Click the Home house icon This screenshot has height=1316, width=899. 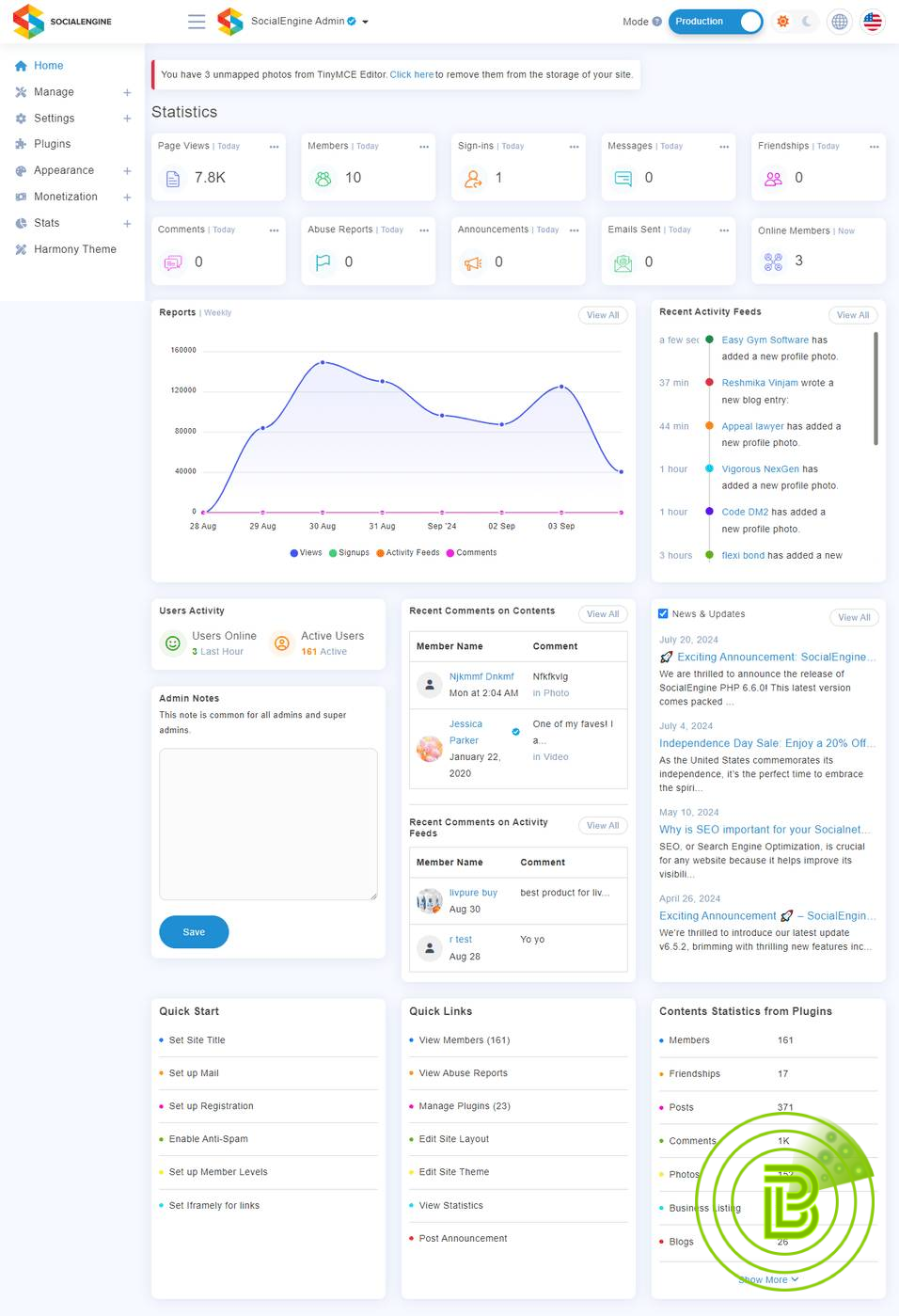click(x=21, y=66)
